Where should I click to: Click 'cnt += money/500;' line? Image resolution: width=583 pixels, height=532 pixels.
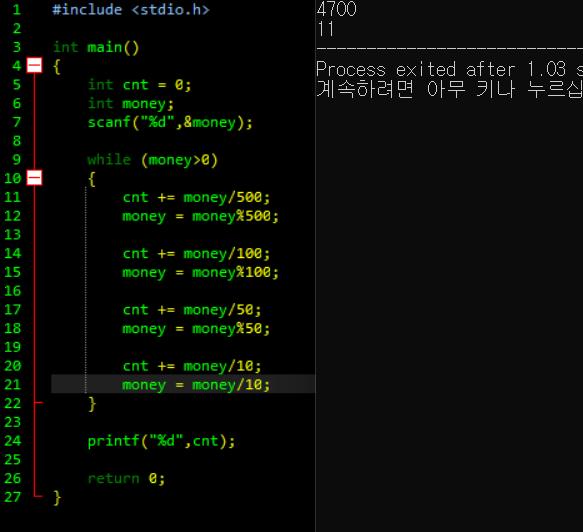click(196, 197)
